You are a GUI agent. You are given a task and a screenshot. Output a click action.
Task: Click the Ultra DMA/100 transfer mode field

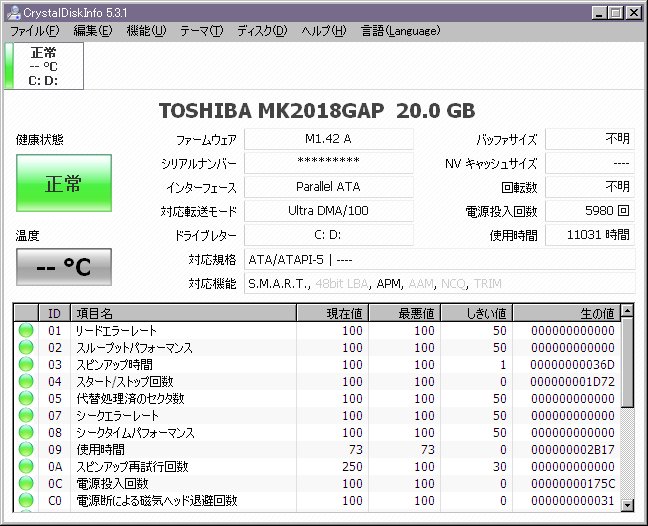pos(329,211)
